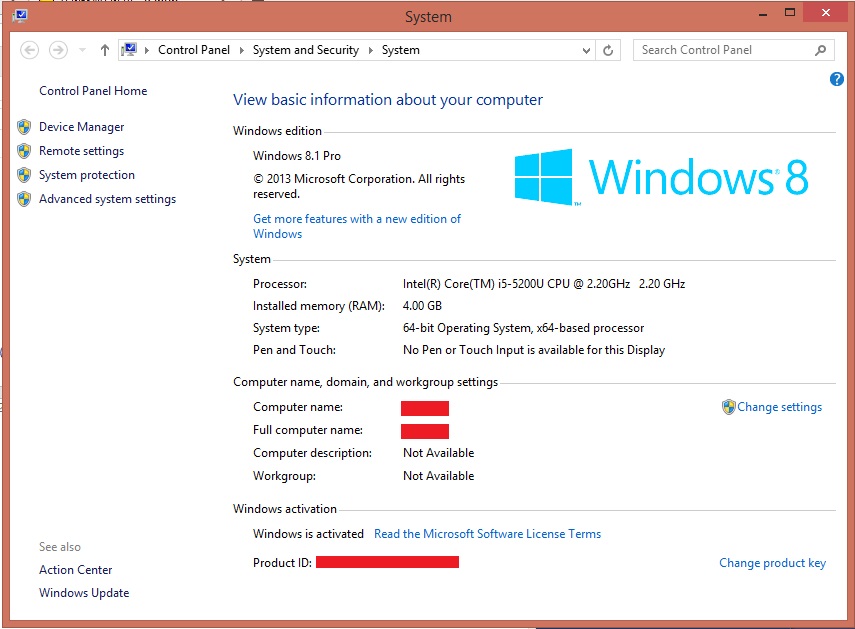Select Control Panel in the breadcrumb
The height and width of the screenshot is (629, 855).
click(x=194, y=50)
